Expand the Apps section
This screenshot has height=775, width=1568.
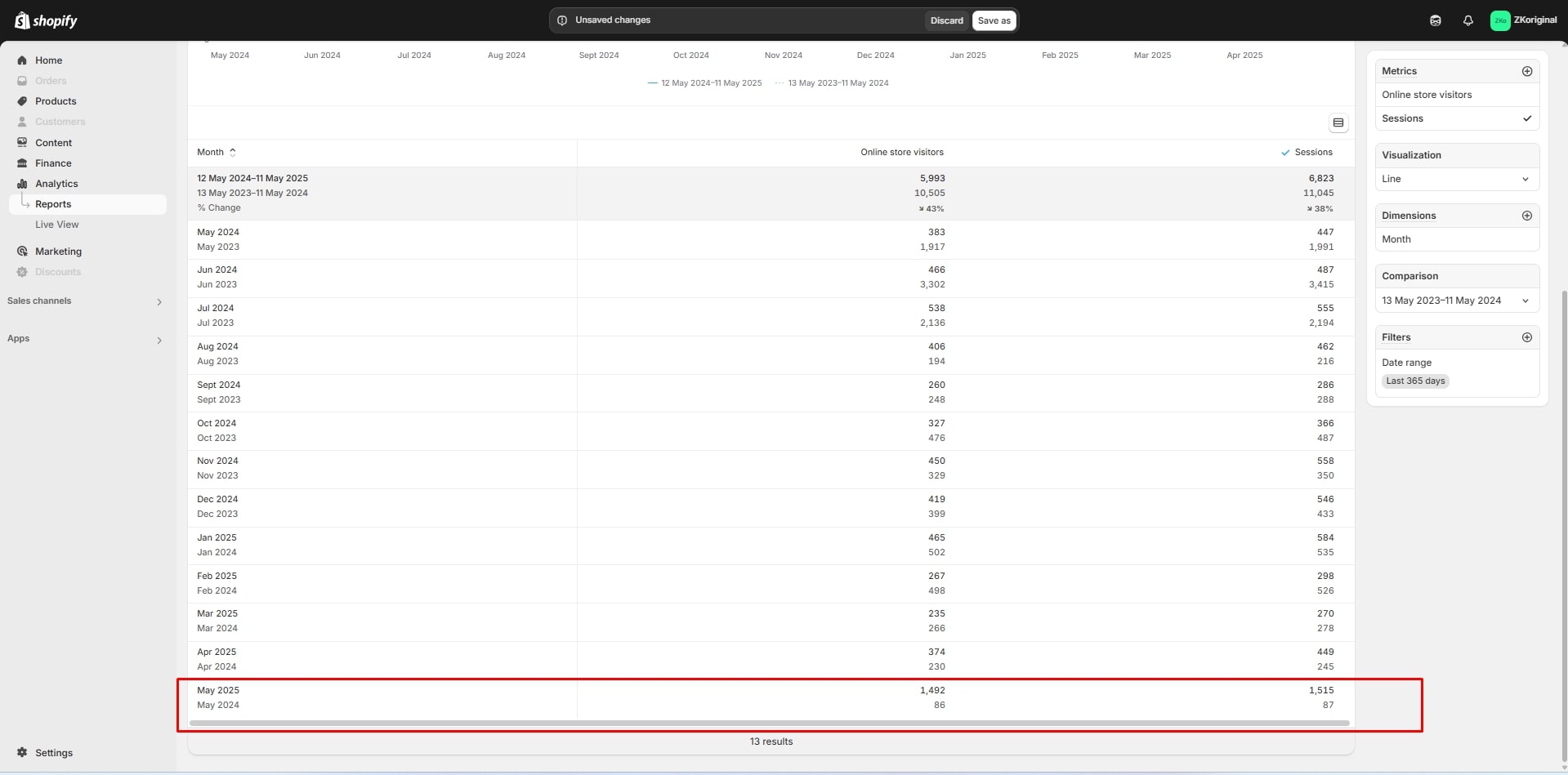(x=159, y=340)
